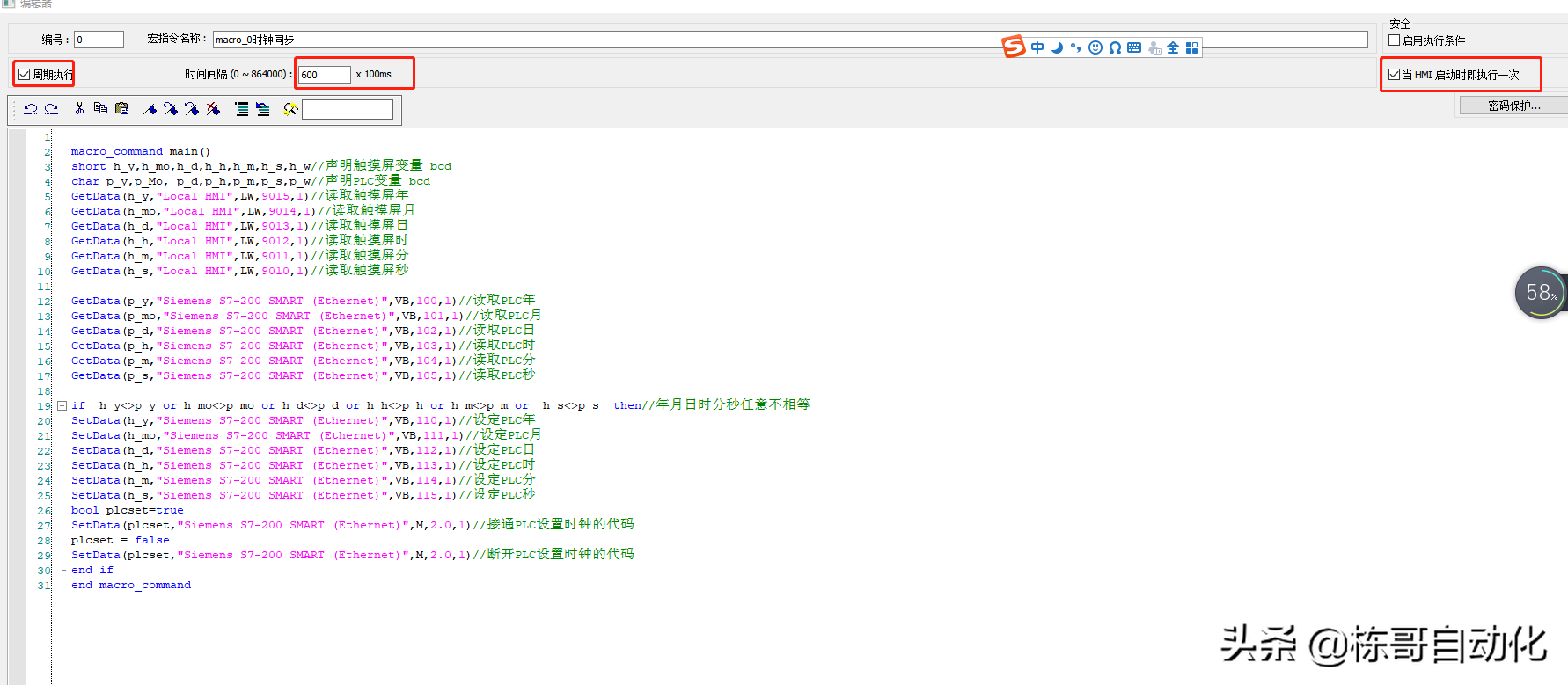Screen dimensions: 1568x685
Task: Open Sogou emoji smiley panel
Action: (1095, 47)
